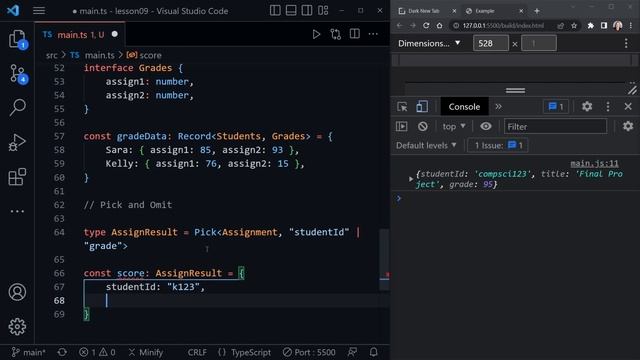Image resolution: width=640 pixels, height=360 pixels.
Task: Split the editor to the right
Action: point(355,34)
